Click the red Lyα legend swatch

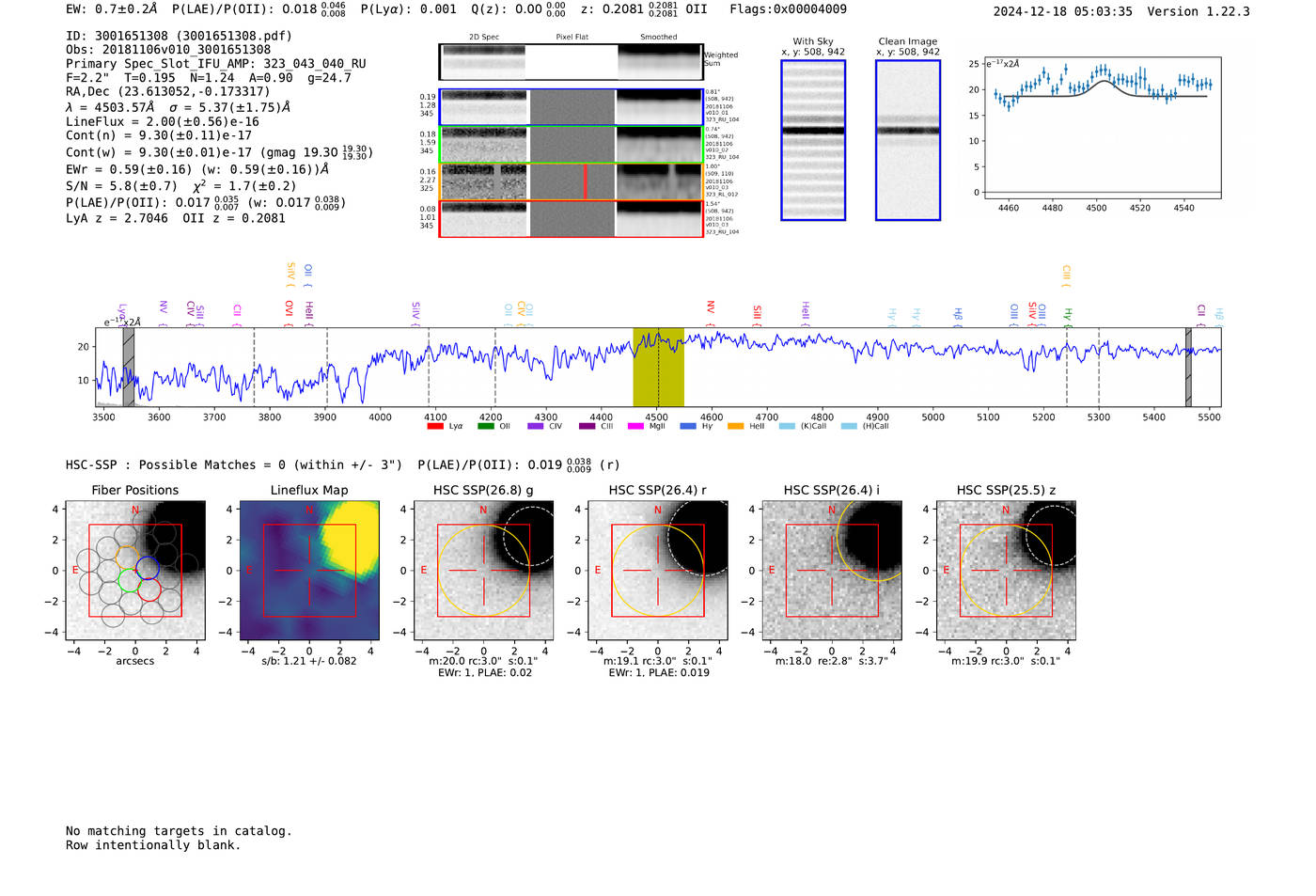435,426
